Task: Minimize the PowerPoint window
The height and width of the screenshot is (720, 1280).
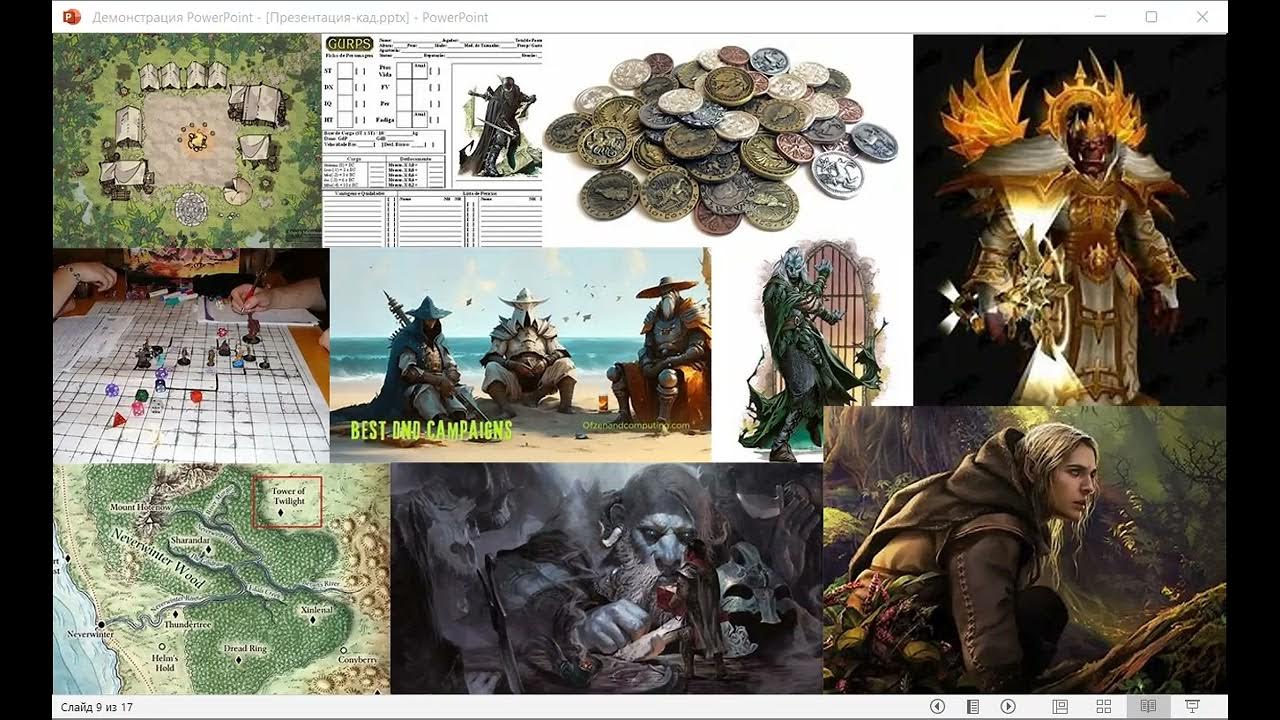Action: click(1100, 17)
